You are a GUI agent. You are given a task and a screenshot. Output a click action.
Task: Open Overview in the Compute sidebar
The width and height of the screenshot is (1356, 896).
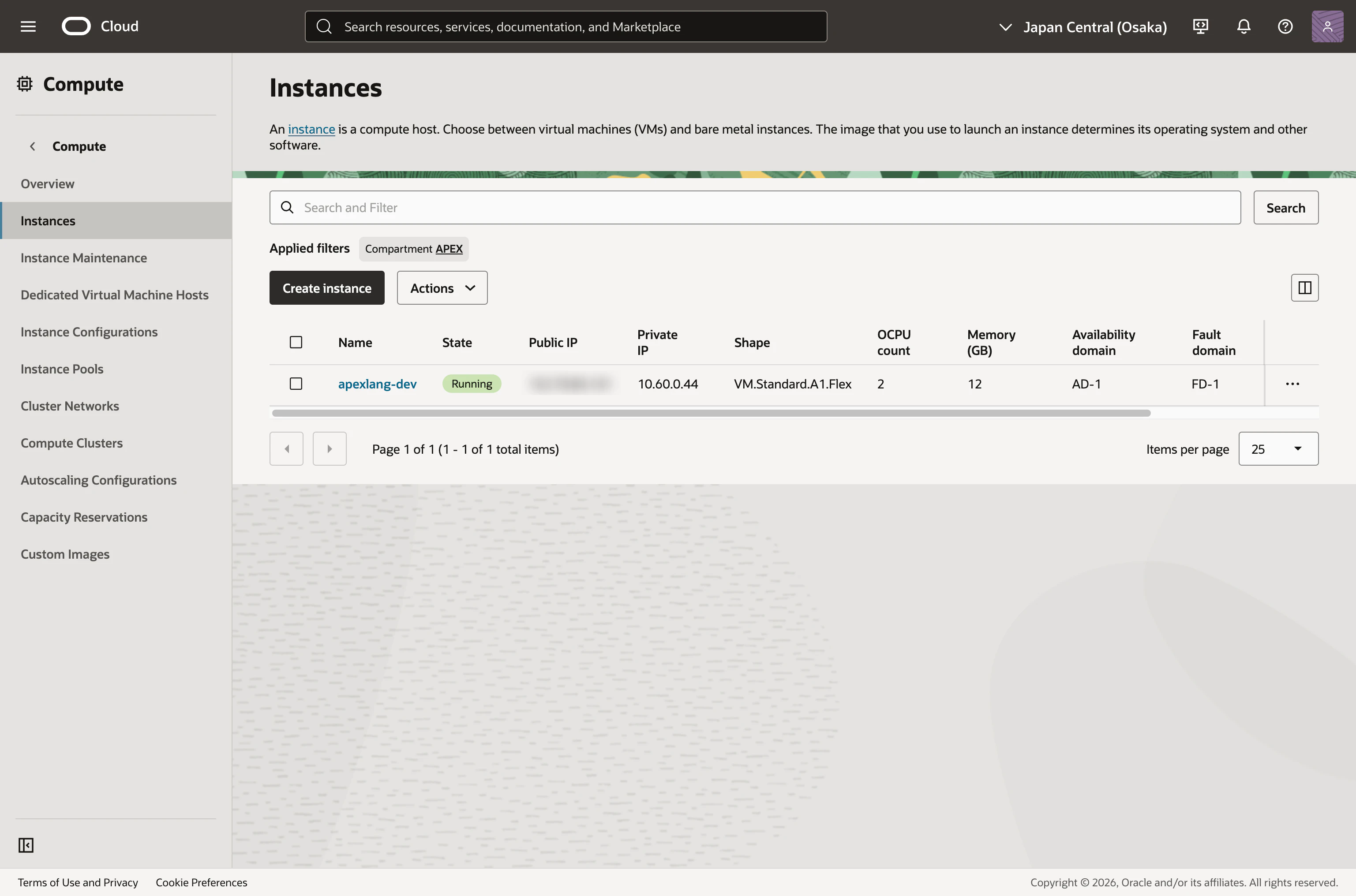48,183
